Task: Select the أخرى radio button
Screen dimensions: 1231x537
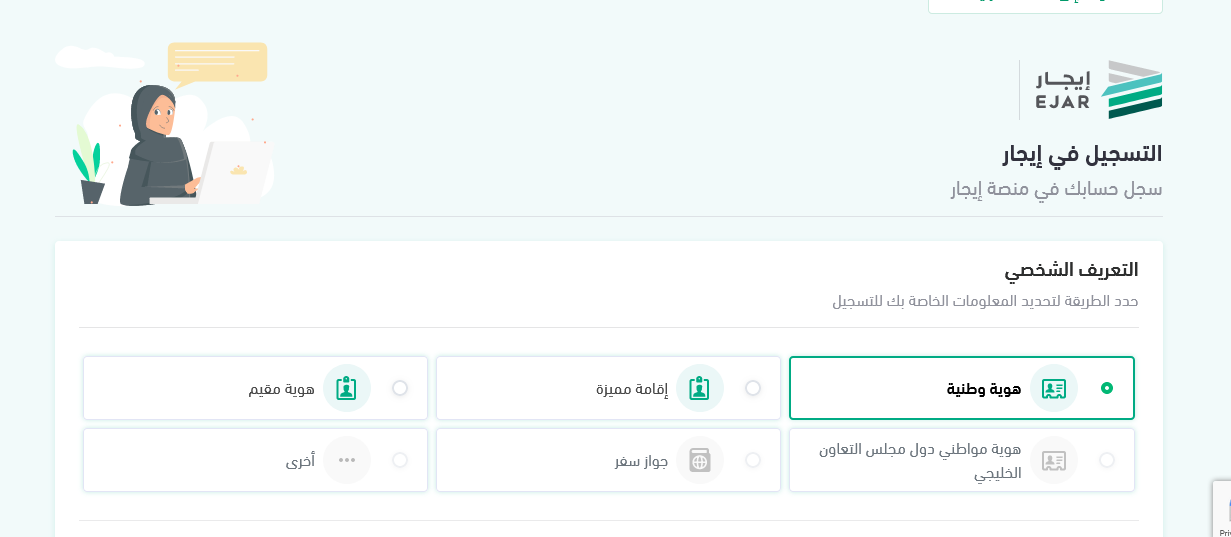Action: [400, 460]
